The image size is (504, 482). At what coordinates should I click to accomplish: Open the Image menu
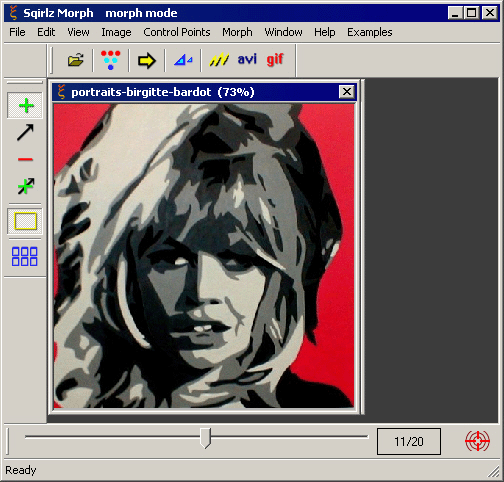click(116, 32)
